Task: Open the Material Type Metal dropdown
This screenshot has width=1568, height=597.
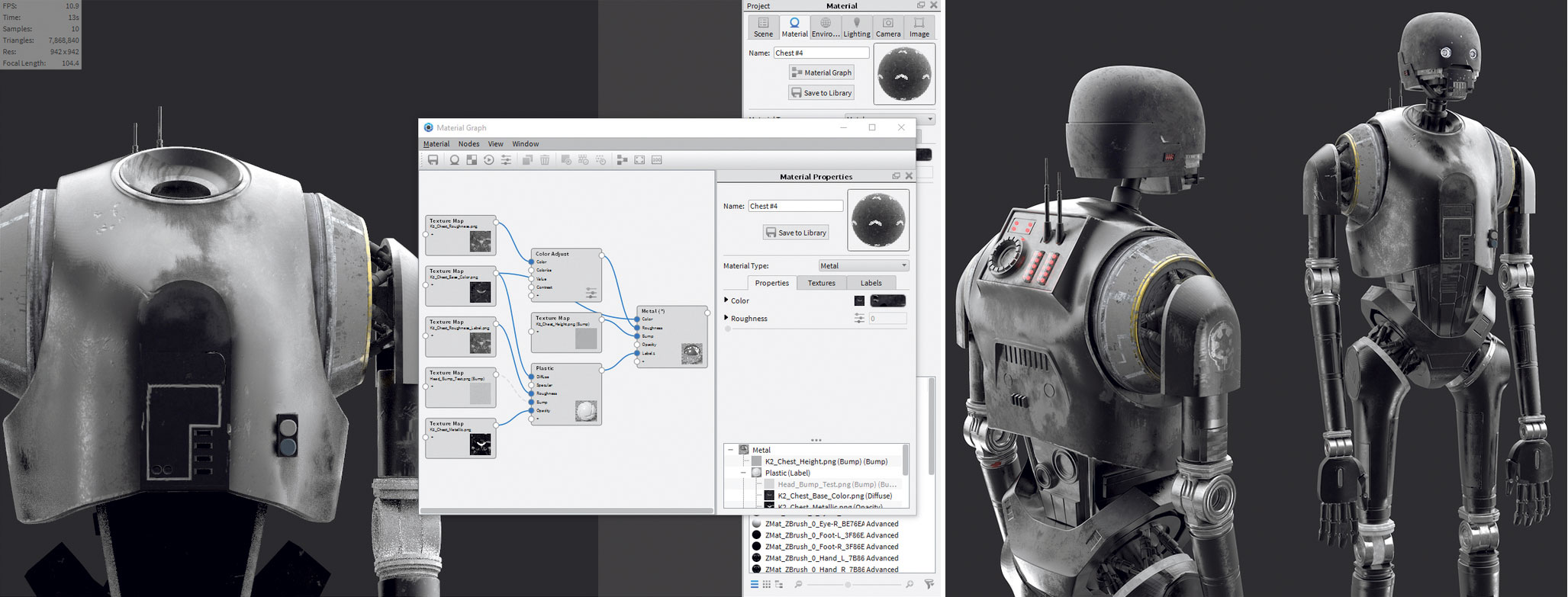Action: [864, 266]
